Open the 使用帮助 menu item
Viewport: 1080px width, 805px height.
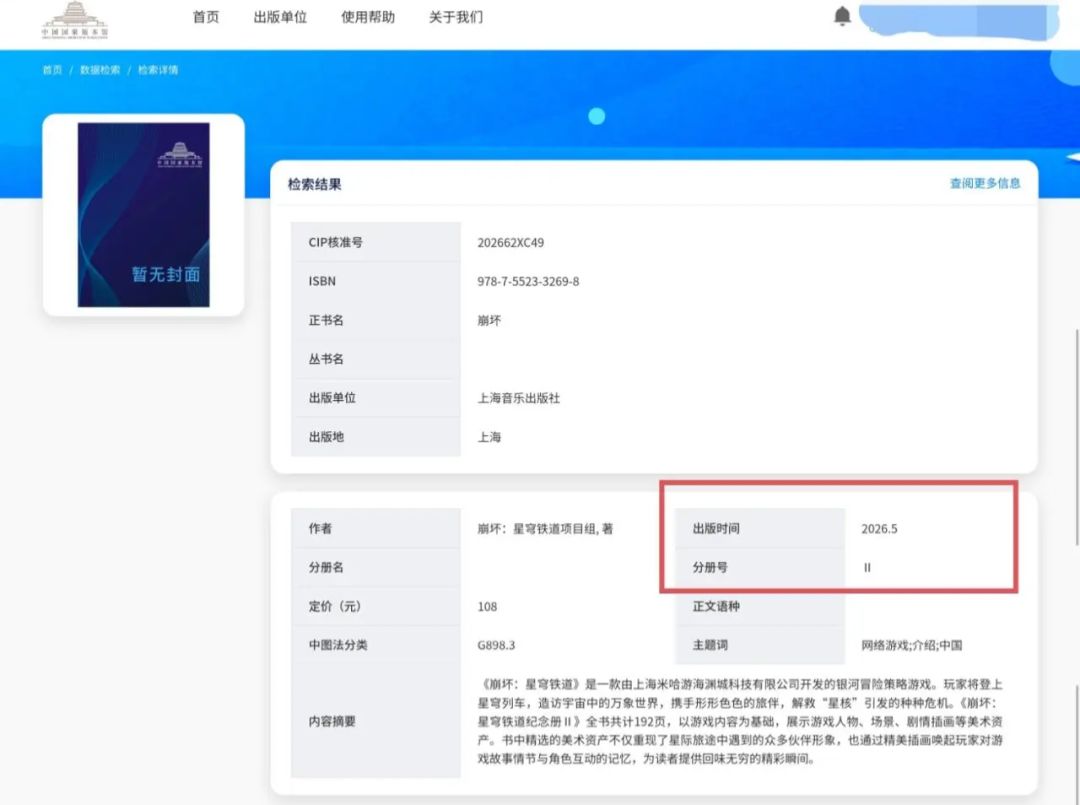368,17
